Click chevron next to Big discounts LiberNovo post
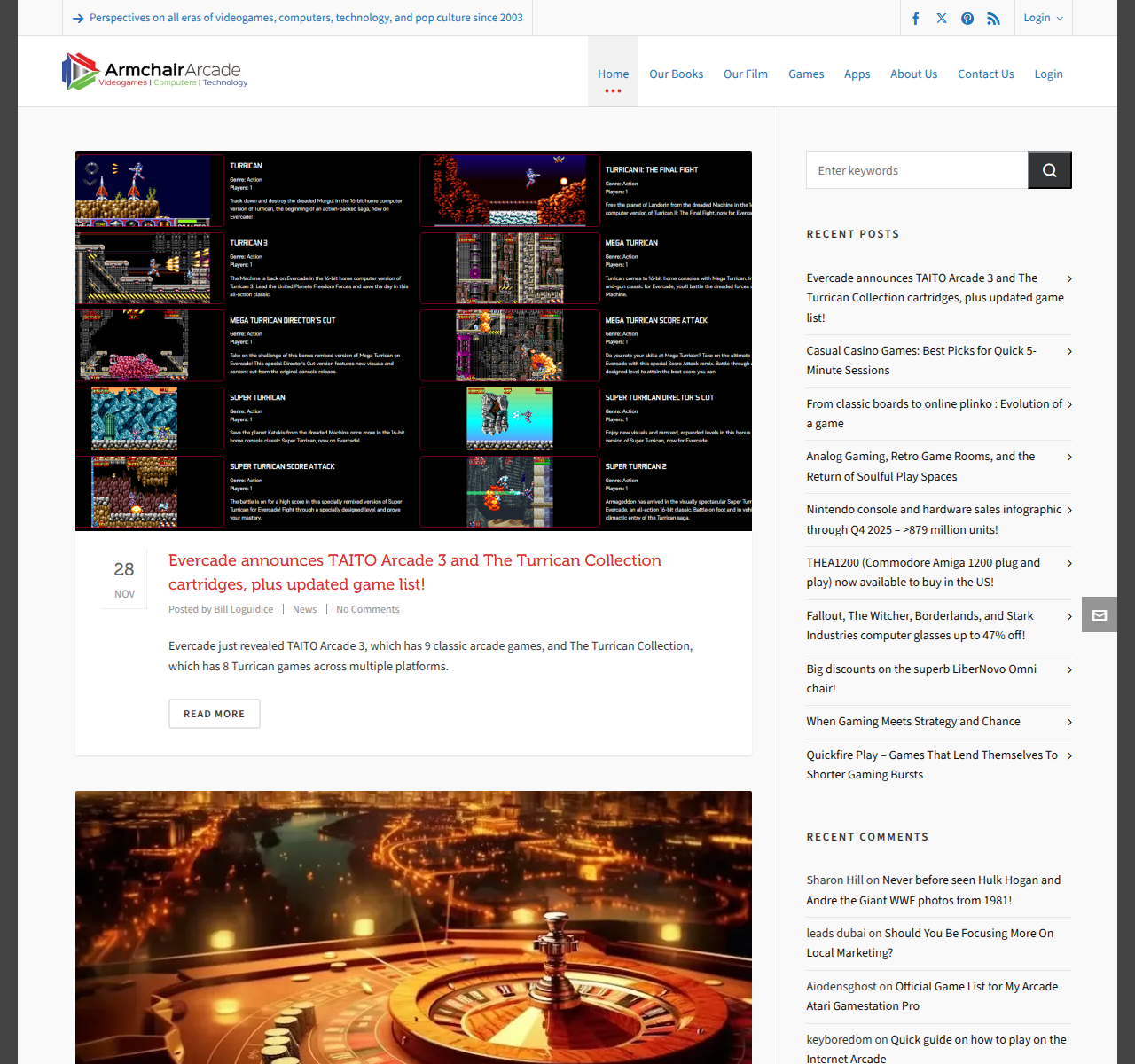Image resolution: width=1135 pixels, height=1064 pixels. (1069, 670)
